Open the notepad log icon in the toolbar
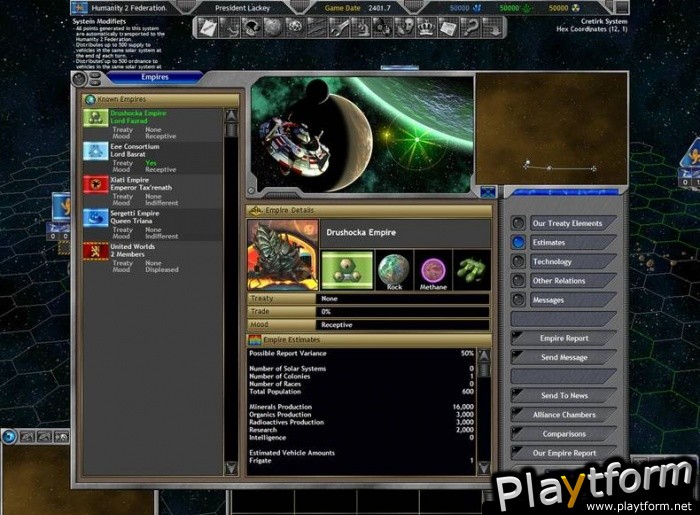This screenshot has height=515, width=700. click(x=208, y=28)
